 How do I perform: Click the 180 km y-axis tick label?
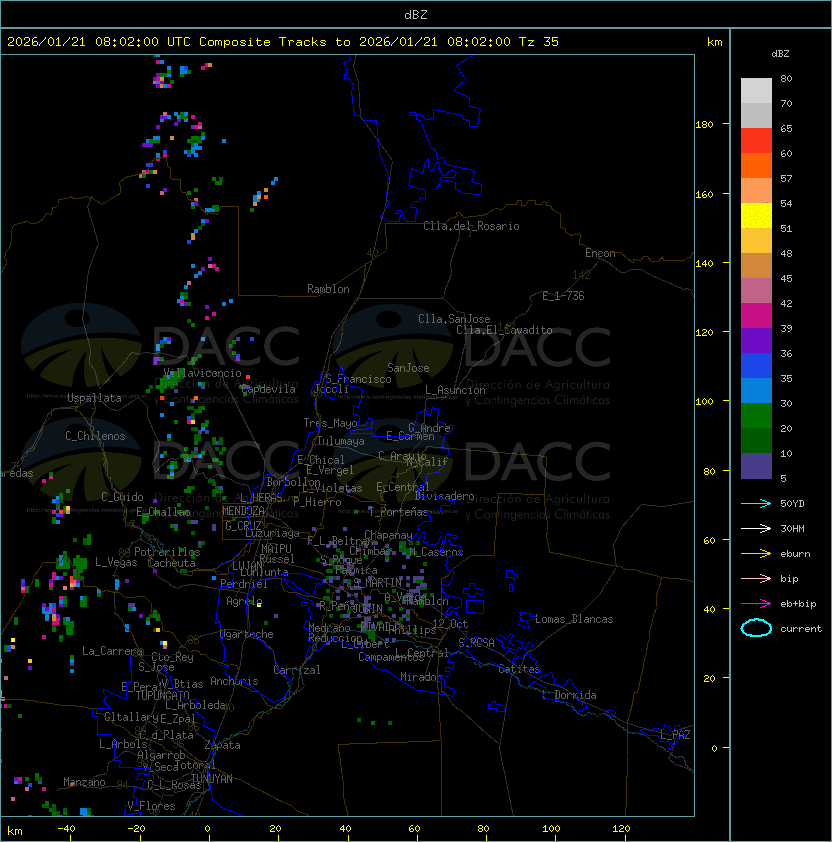click(704, 124)
